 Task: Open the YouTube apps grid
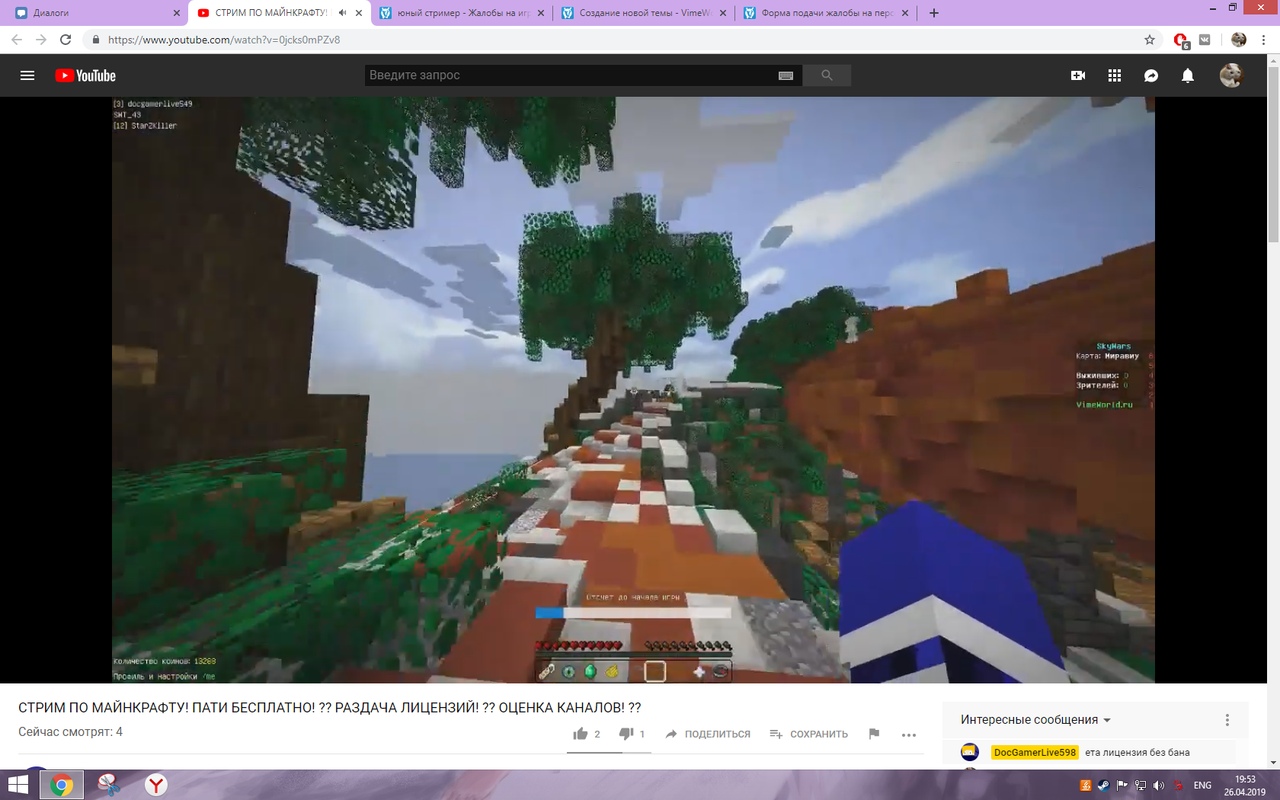coord(1115,76)
